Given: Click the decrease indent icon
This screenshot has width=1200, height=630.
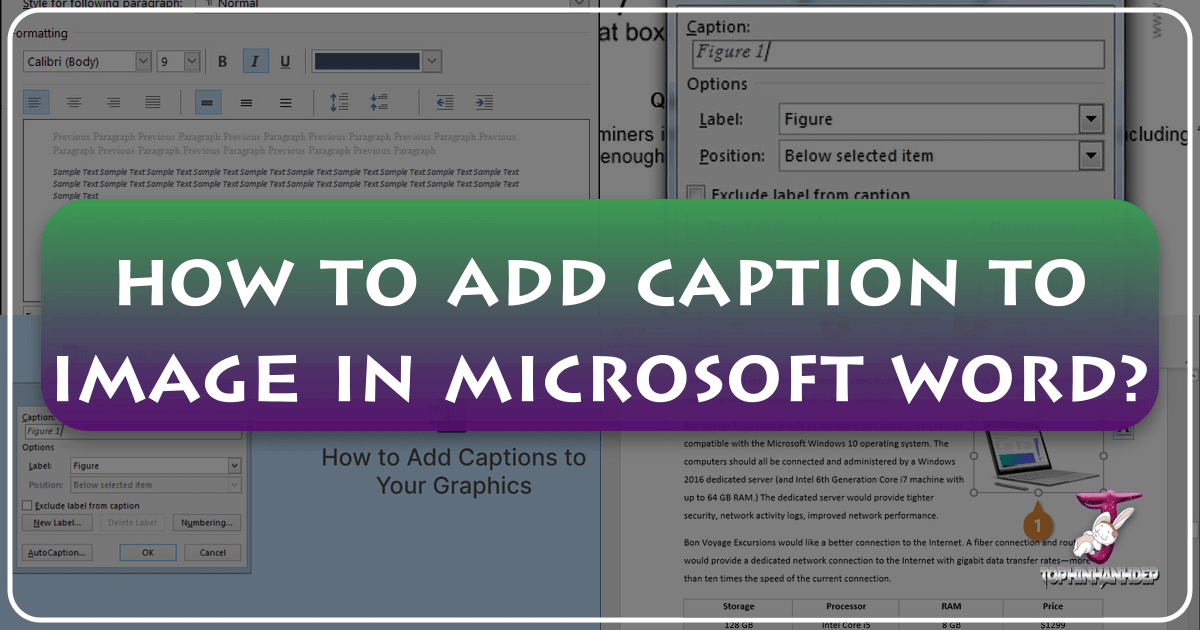Looking at the screenshot, I should (x=443, y=101).
